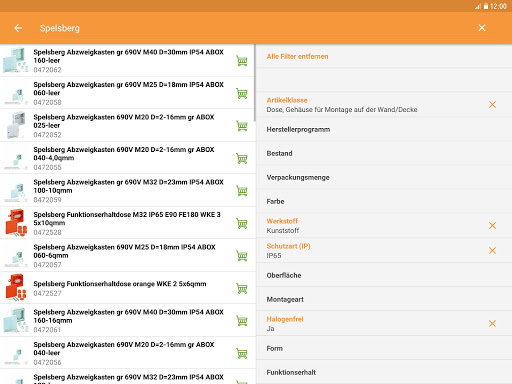Viewport: 512px width, 384px height.
Task: Tap article number 0472059
Action: coord(47,200)
